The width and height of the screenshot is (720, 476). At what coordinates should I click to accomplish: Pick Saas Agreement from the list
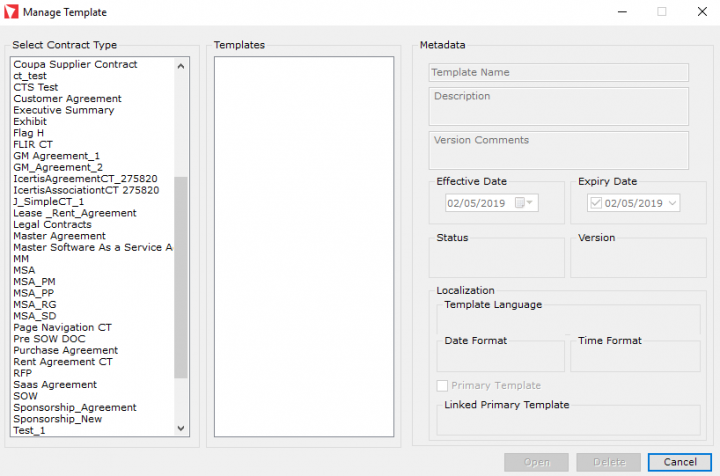55,385
